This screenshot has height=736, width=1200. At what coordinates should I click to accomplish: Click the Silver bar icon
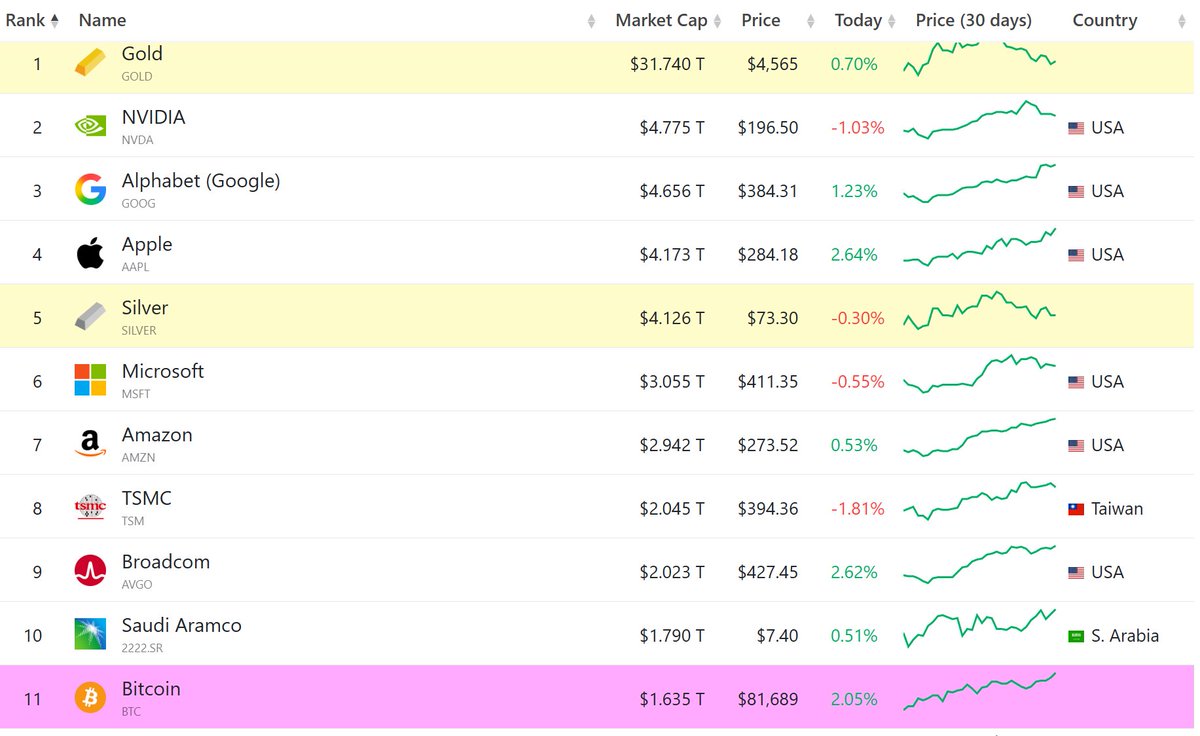(89, 317)
